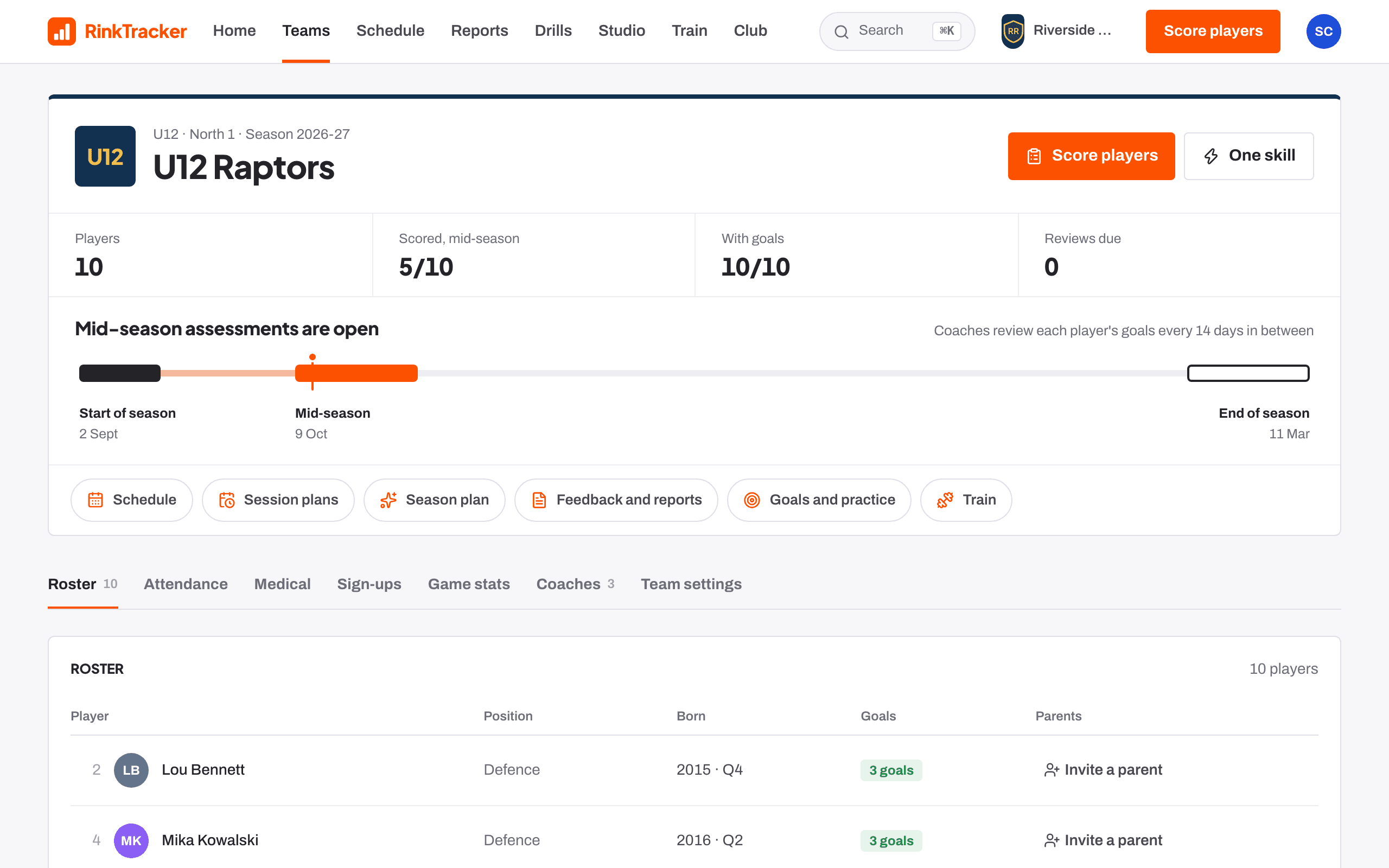This screenshot has height=868, width=1389.
Task: Click the Season plan sparkle icon
Action: point(388,500)
